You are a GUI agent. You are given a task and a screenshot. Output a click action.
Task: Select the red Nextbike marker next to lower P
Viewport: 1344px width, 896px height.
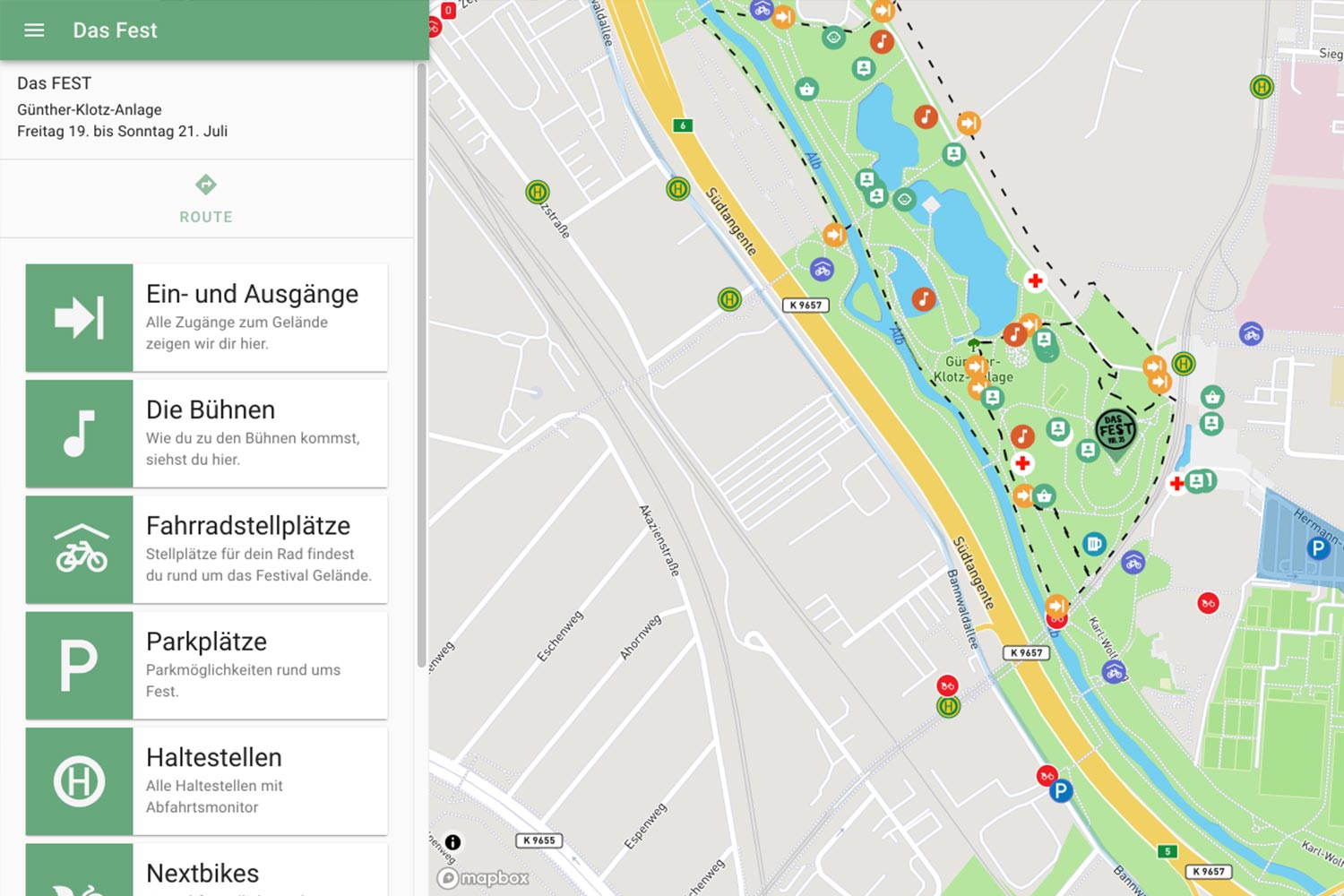[x=1046, y=776]
